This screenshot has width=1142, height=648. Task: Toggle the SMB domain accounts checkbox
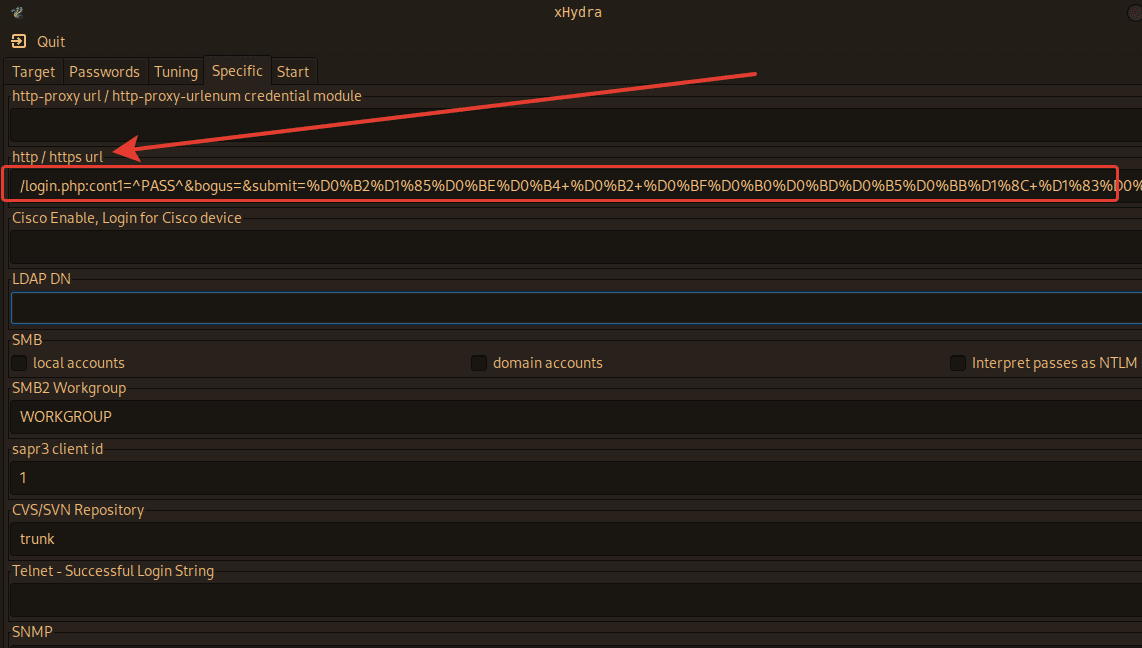point(479,363)
